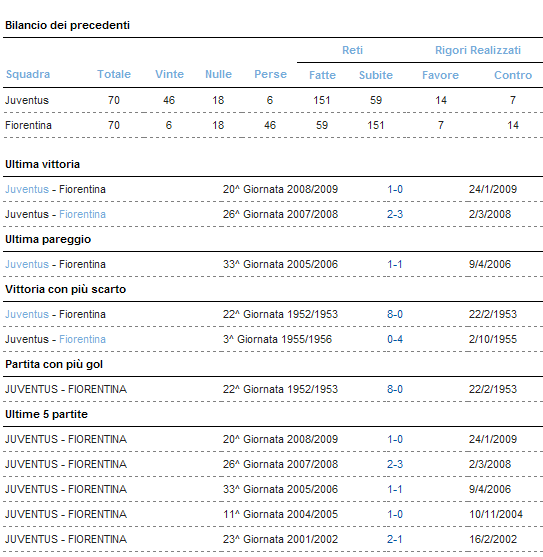Open Juventus link in Ultima pareggio row

[27, 265]
